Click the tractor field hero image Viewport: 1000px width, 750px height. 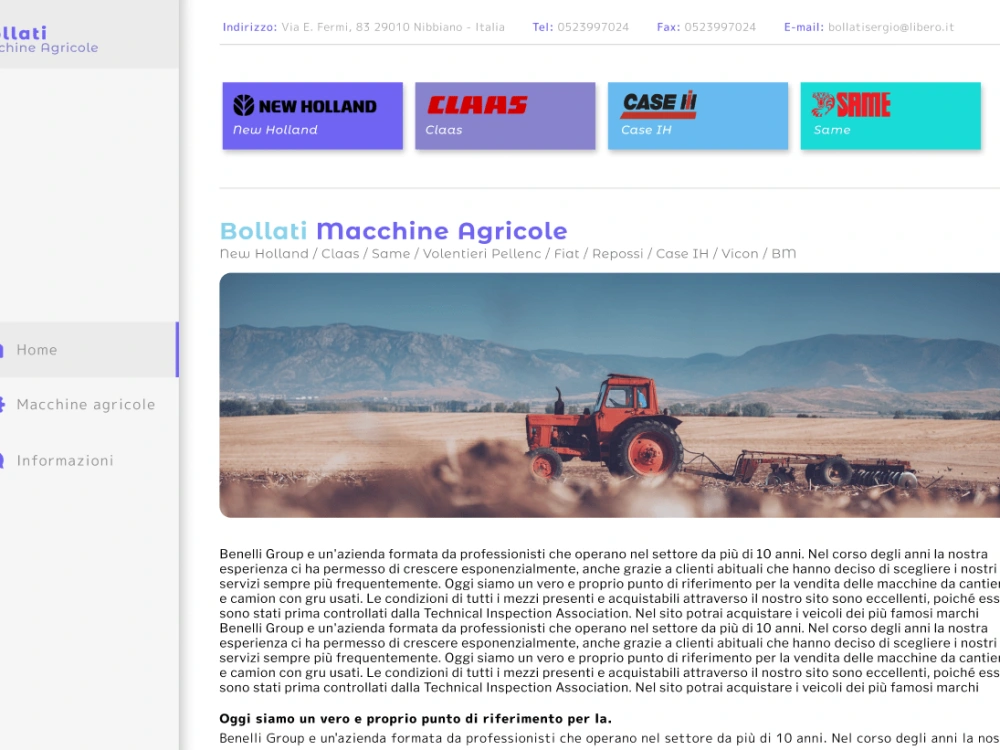[610, 395]
